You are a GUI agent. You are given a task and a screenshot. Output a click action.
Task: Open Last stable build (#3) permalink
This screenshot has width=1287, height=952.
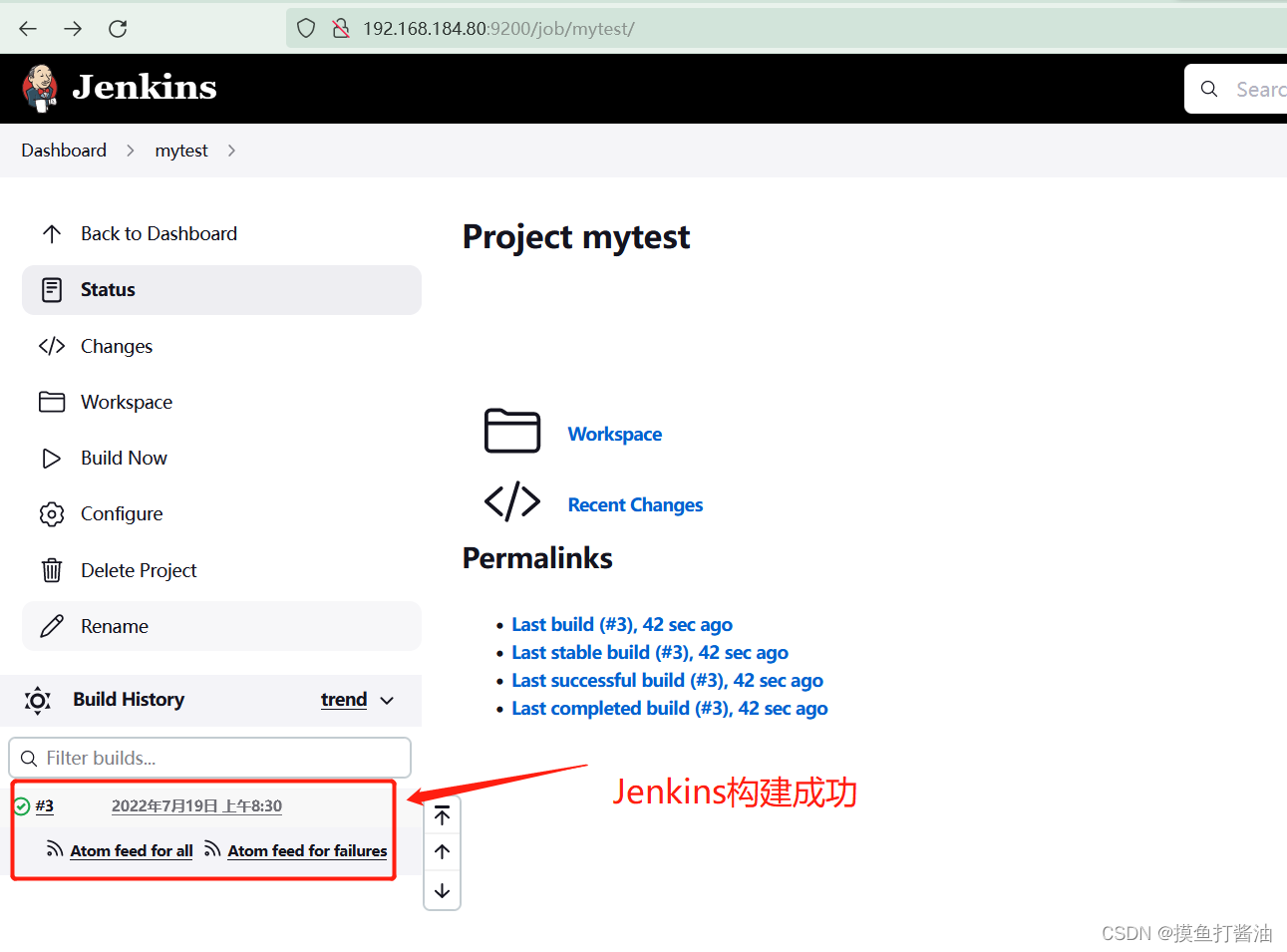(650, 652)
